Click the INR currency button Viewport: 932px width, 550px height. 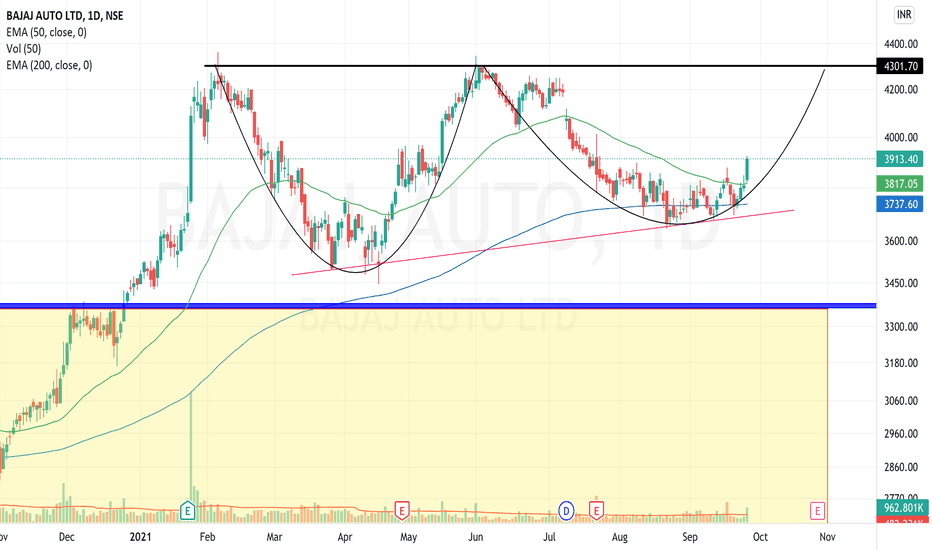(904, 15)
